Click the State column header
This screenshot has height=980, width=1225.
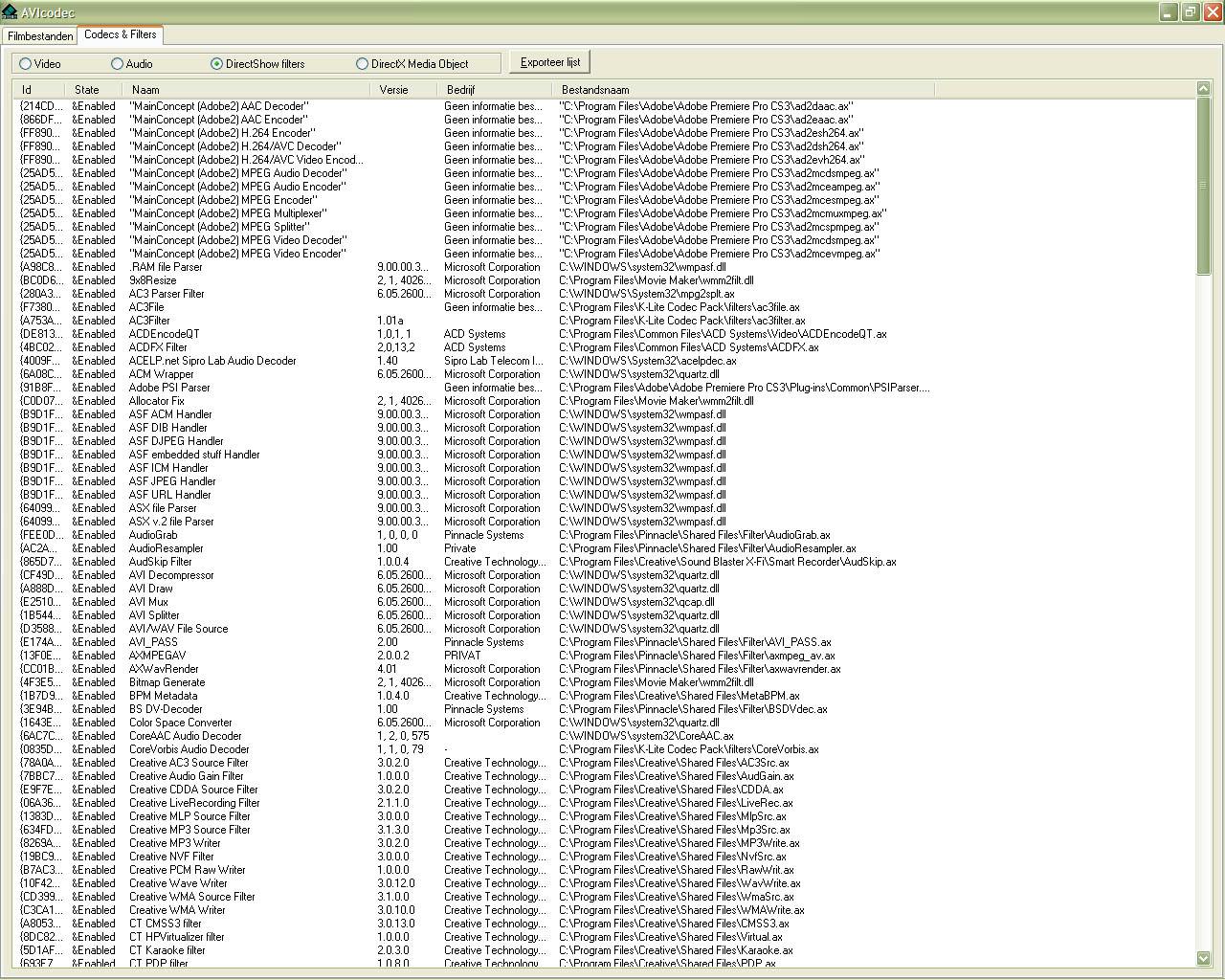tap(98, 90)
